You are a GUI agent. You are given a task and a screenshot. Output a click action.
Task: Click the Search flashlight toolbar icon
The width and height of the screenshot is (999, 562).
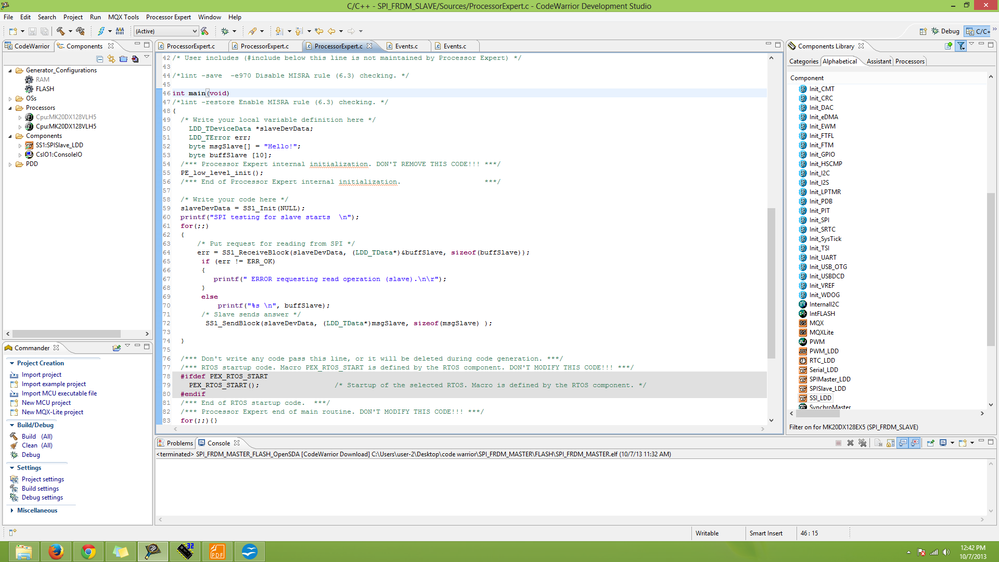(253, 31)
